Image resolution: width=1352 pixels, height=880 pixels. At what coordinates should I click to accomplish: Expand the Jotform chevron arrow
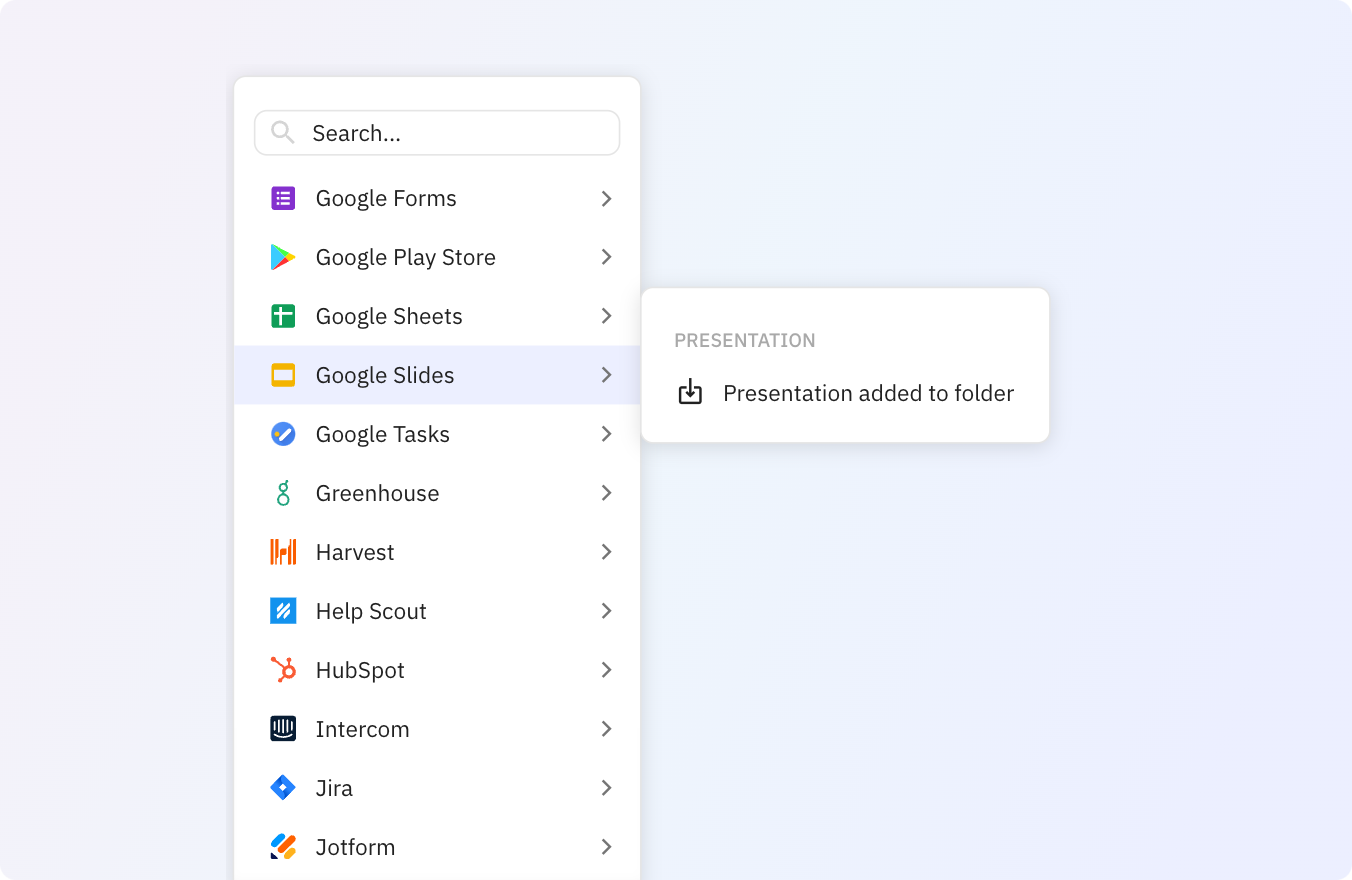click(x=606, y=847)
